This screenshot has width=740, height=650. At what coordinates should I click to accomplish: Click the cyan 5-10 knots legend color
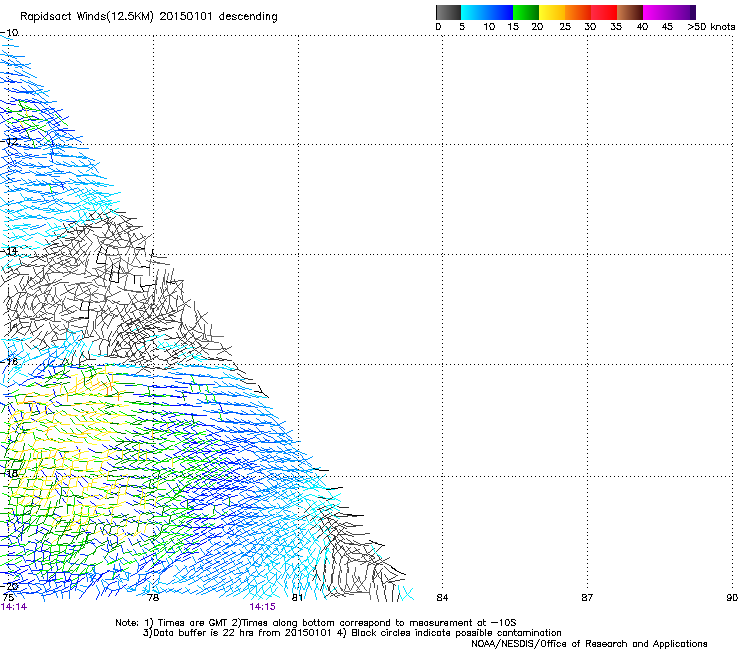click(x=473, y=12)
